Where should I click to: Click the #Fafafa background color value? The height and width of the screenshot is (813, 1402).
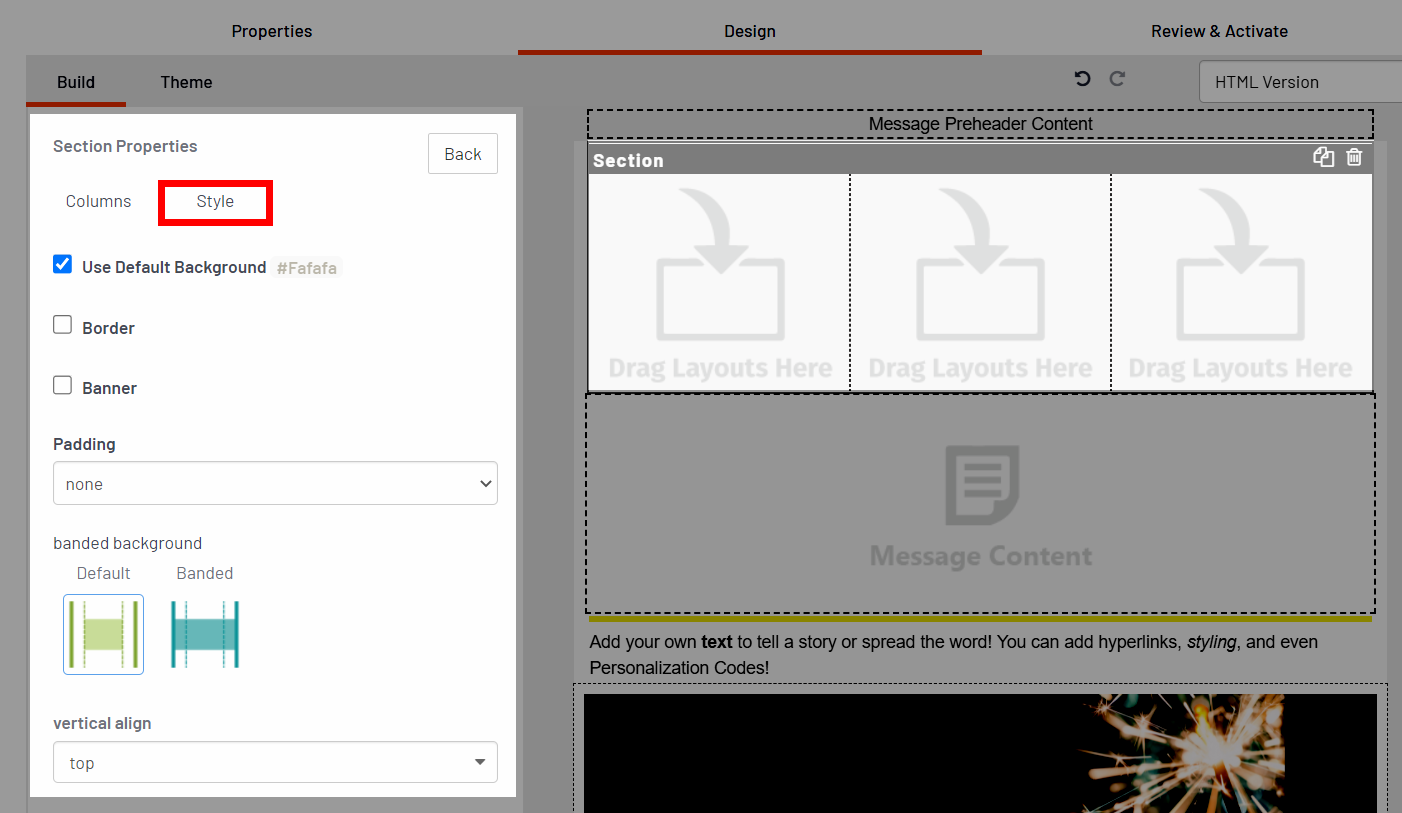pyautogui.click(x=307, y=268)
